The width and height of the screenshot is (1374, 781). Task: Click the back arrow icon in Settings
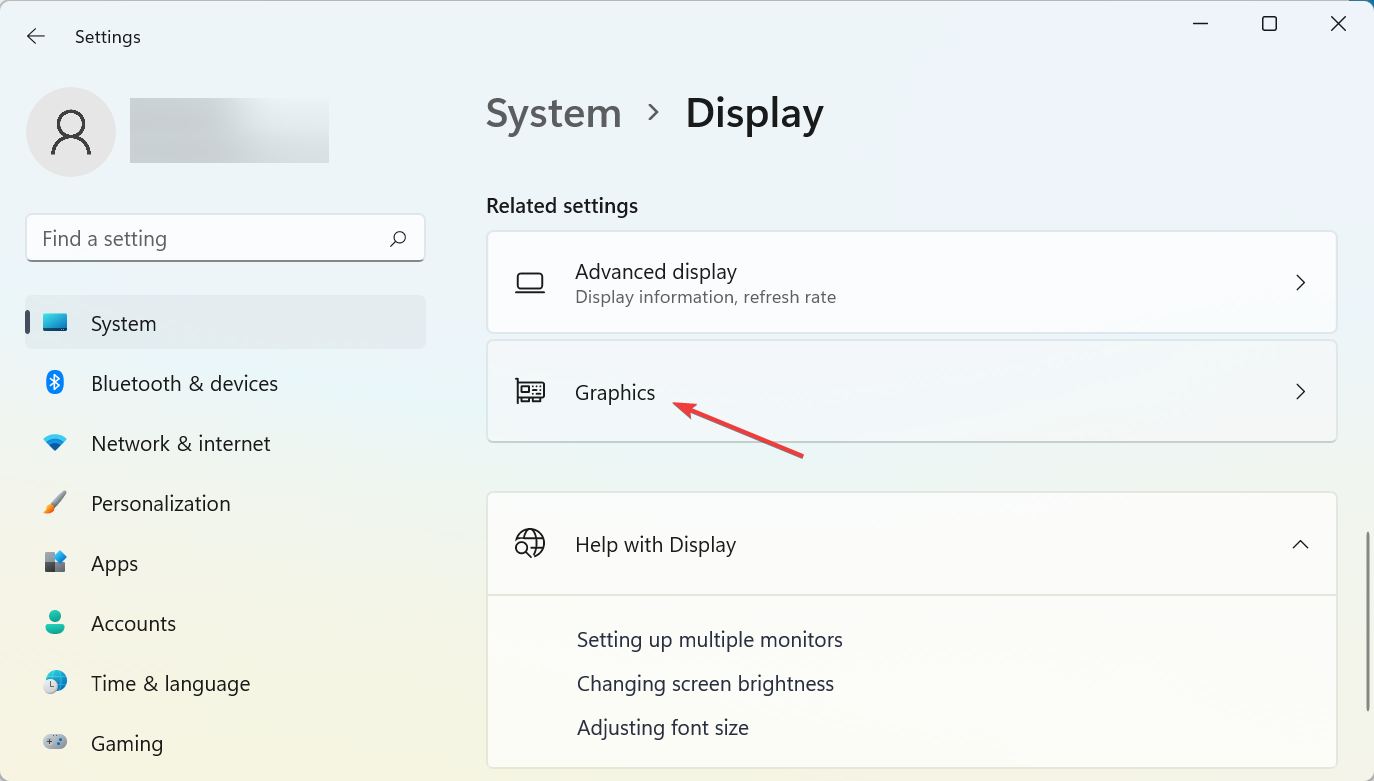click(36, 37)
